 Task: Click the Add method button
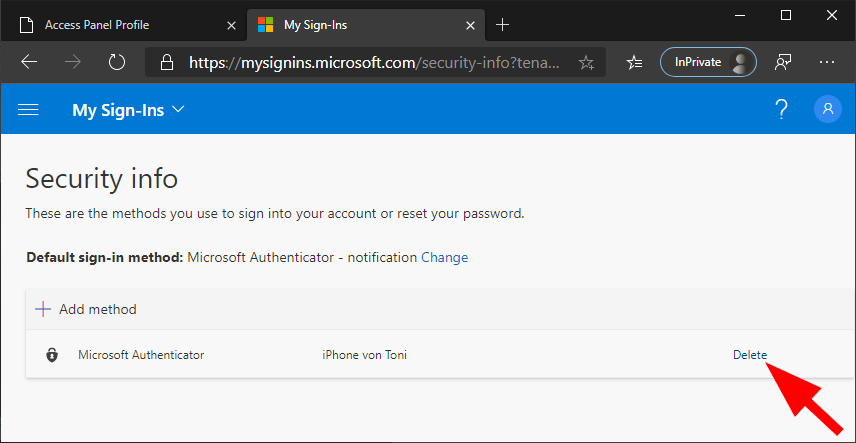[x=86, y=309]
